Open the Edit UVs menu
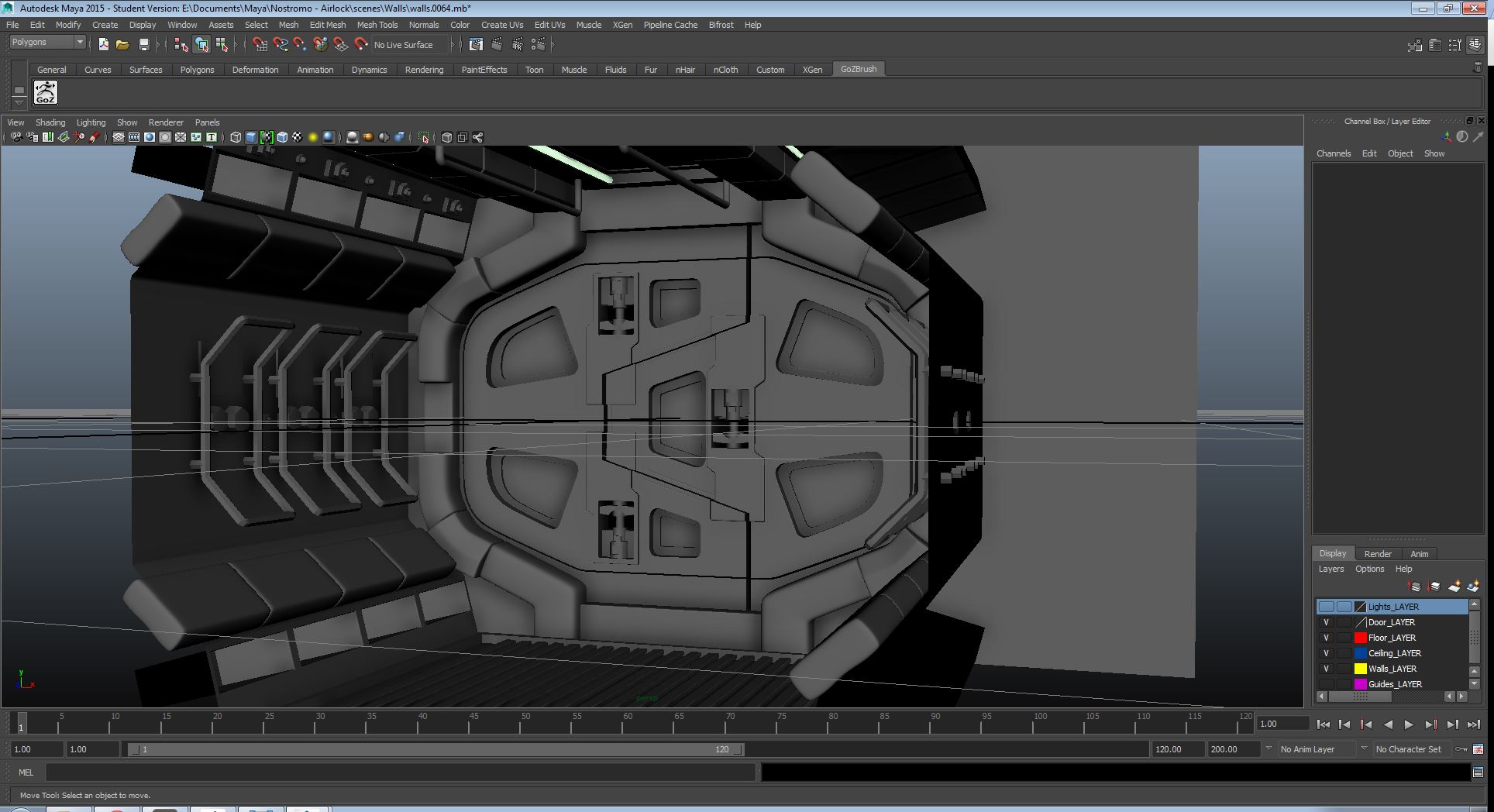1494x812 pixels. pyautogui.click(x=549, y=25)
